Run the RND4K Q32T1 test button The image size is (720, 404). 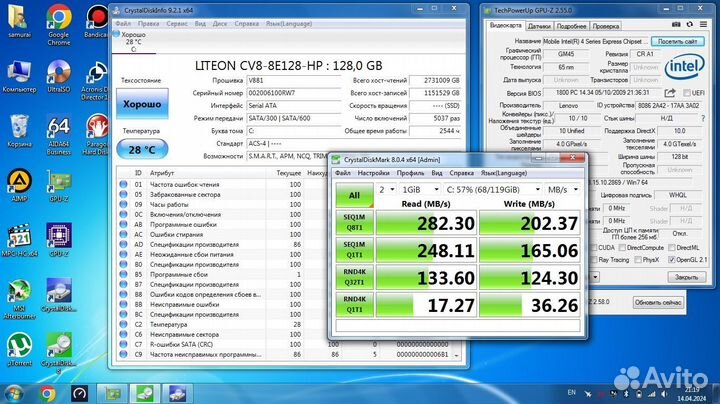354,277
